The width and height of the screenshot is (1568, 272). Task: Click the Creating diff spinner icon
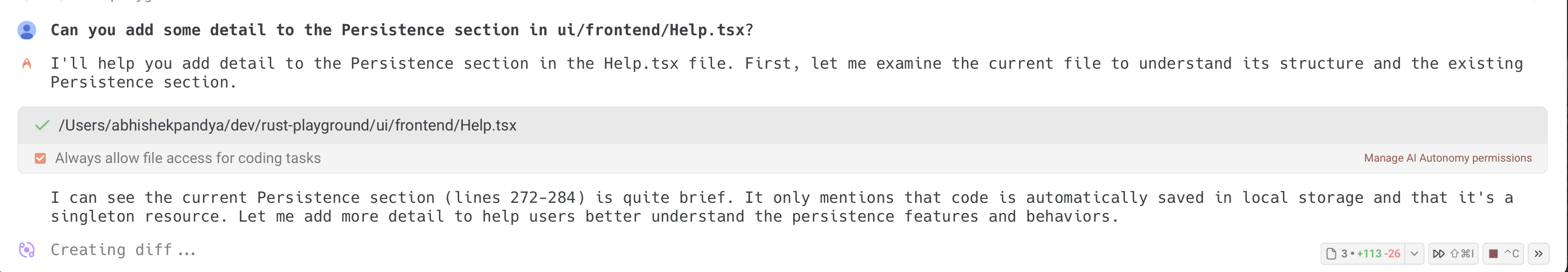27,250
